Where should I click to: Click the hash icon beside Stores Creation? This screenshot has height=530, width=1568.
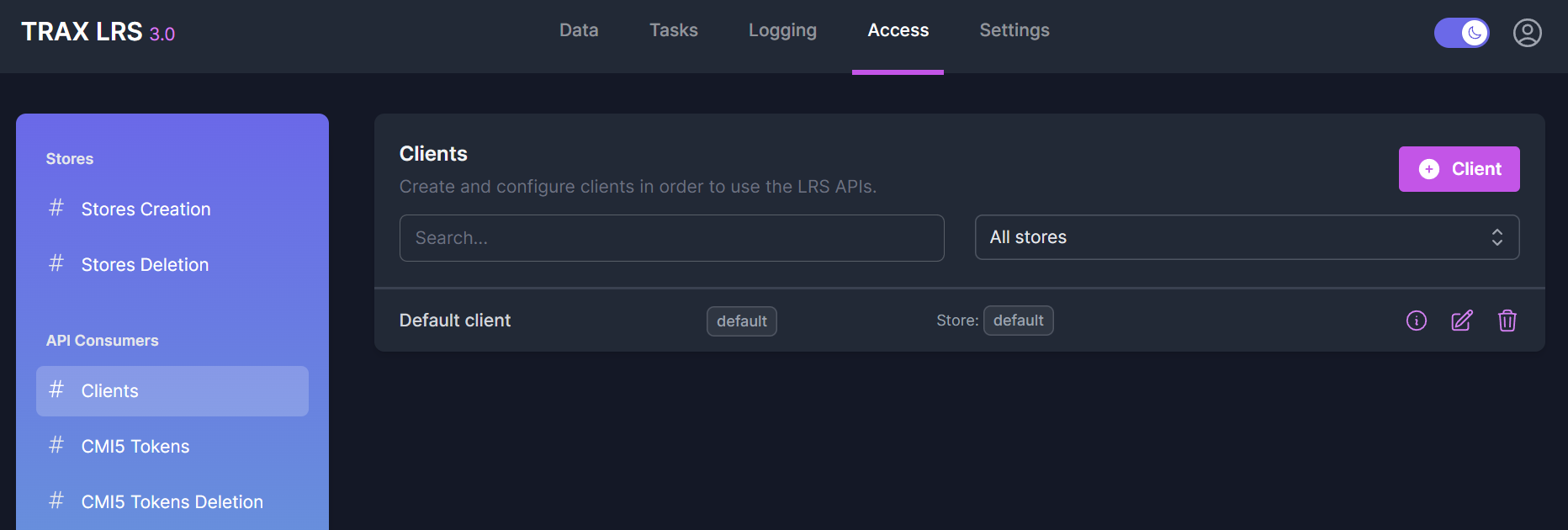56,208
